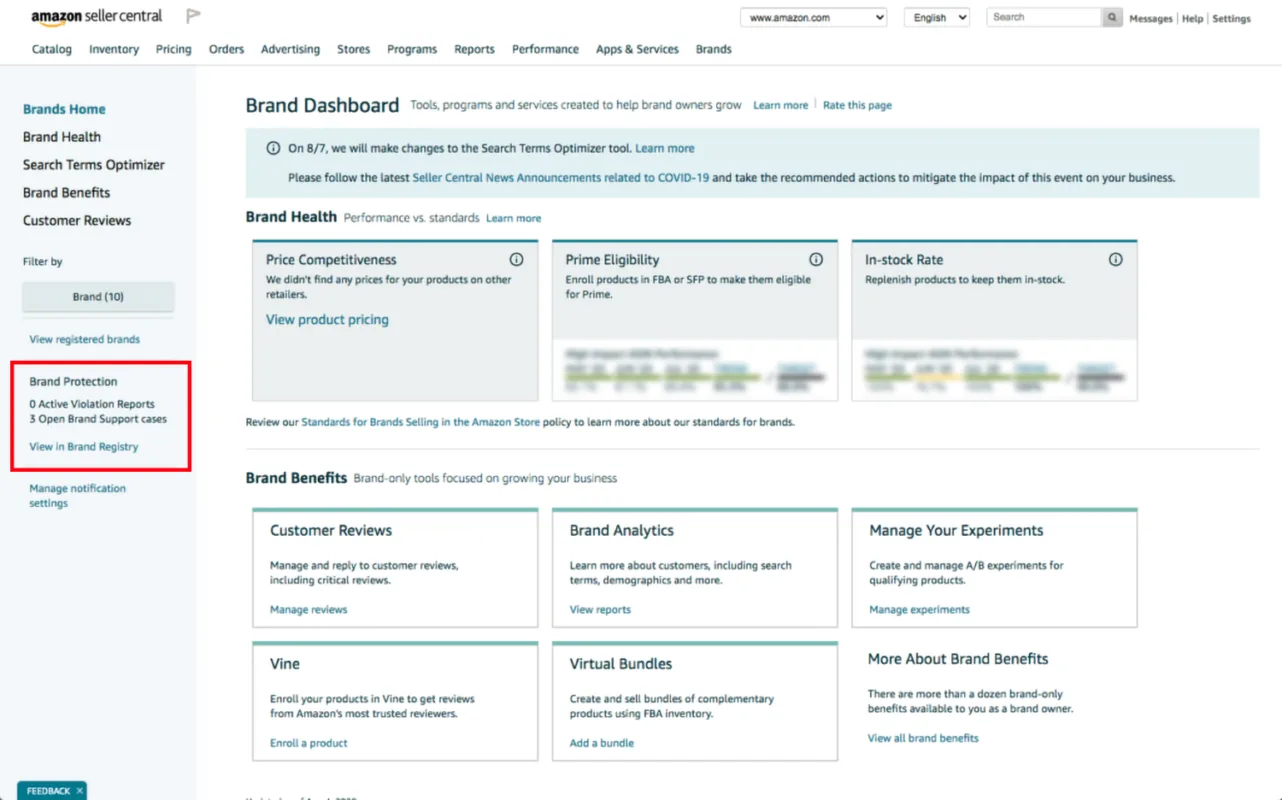The width and height of the screenshot is (1282, 800).
Task: Open In-stock Rate info icon
Action: (1116, 259)
